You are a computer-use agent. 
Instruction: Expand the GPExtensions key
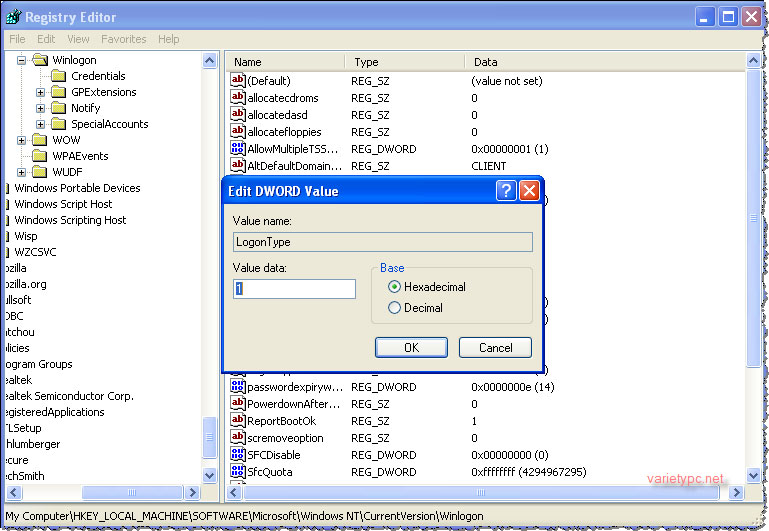(40, 92)
